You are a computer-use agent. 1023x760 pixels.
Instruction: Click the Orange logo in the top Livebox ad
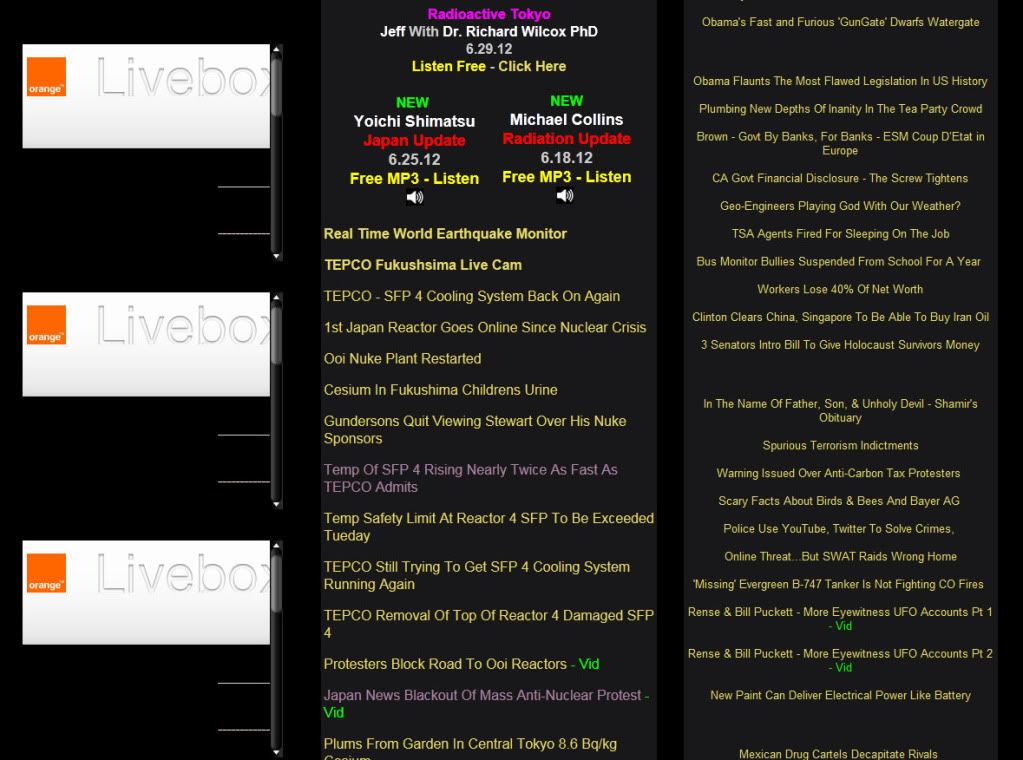(x=46, y=77)
